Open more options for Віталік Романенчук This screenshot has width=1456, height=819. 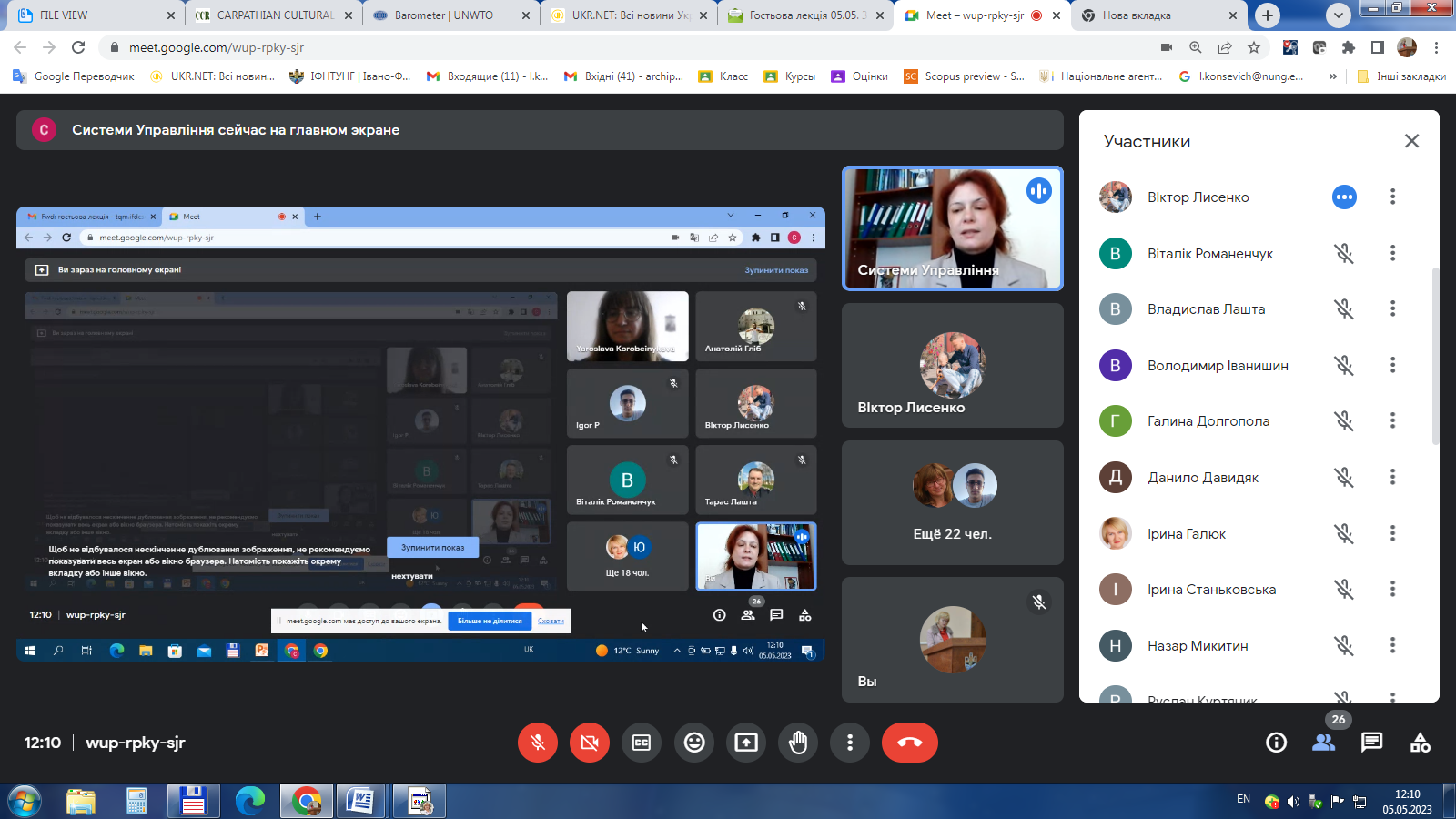(1392, 253)
